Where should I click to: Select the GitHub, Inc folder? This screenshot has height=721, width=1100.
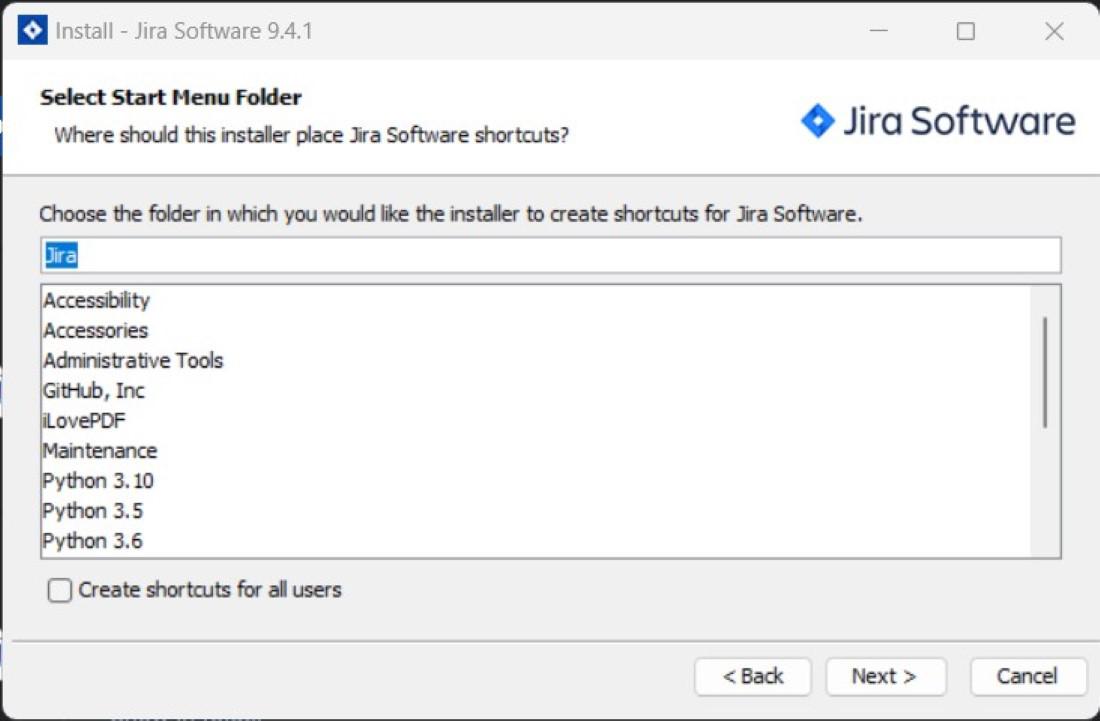91,390
